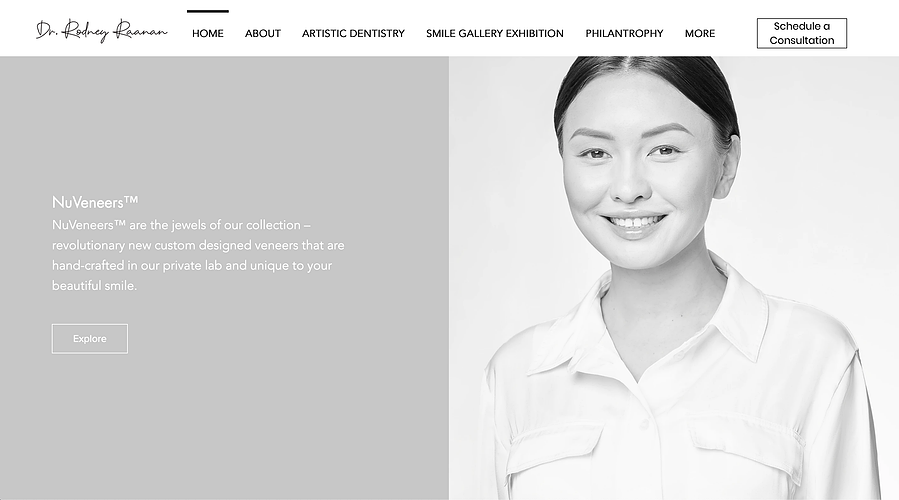
Task: Click the black active indicator above HOME
Action: pyautogui.click(x=208, y=11)
